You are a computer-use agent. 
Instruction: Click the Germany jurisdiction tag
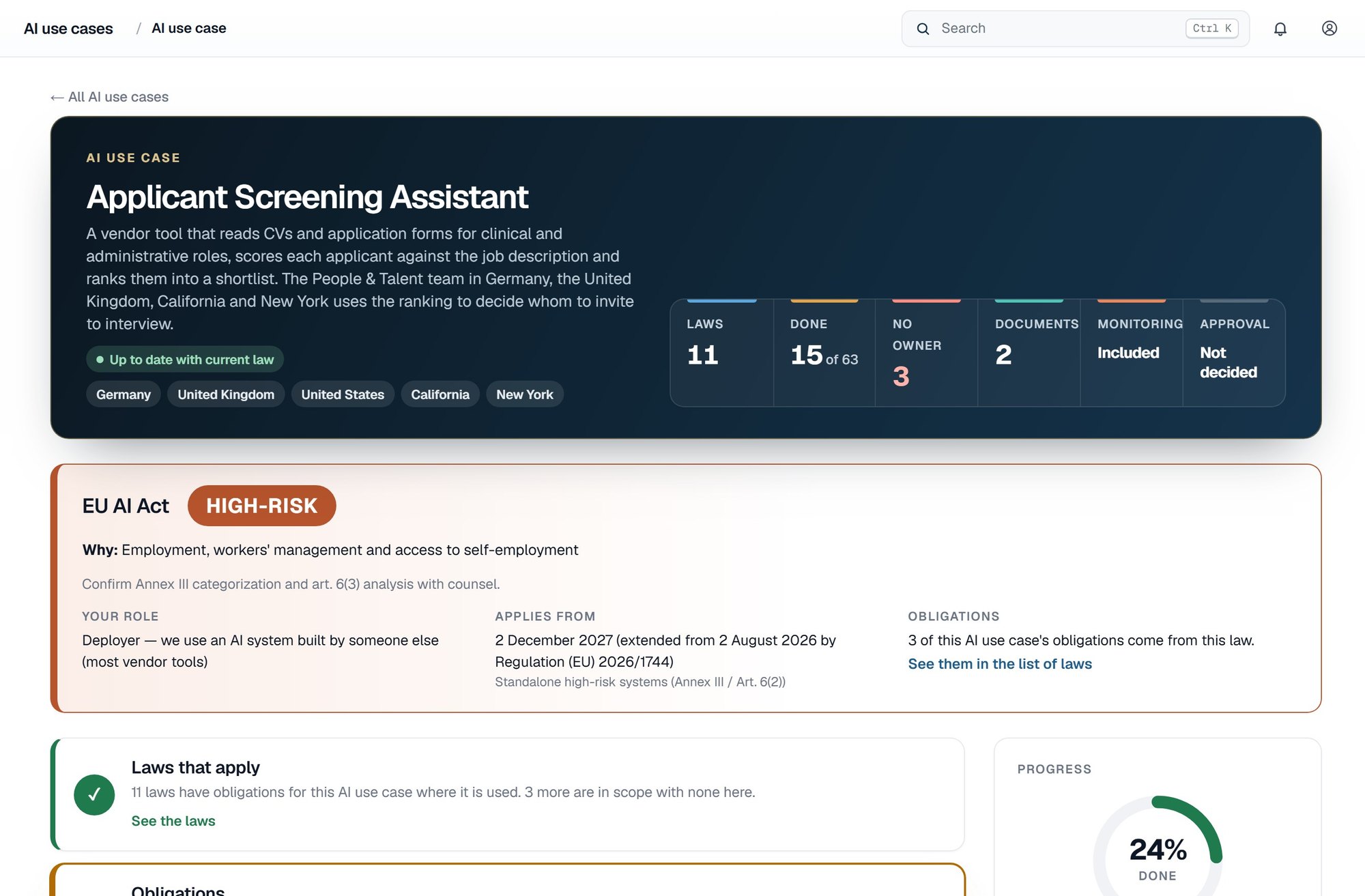(124, 394)
